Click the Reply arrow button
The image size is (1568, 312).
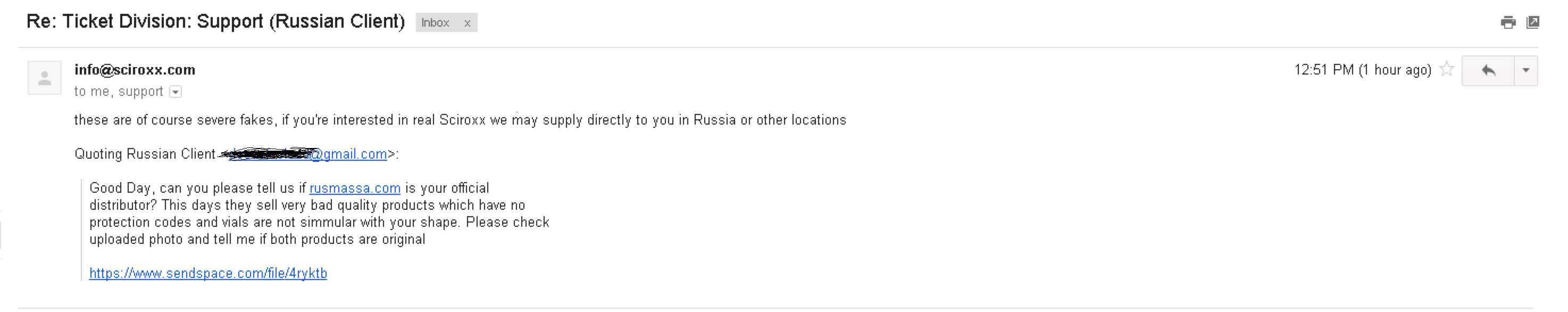[1488, 71]
